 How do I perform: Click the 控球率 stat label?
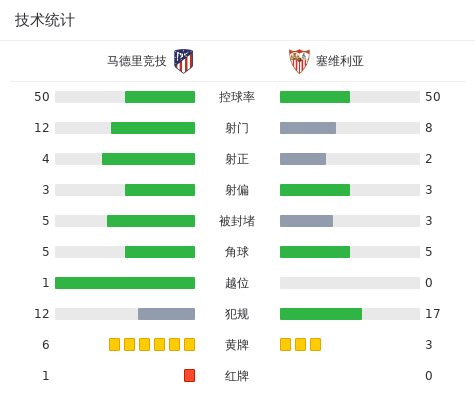[x=237, y=97]
